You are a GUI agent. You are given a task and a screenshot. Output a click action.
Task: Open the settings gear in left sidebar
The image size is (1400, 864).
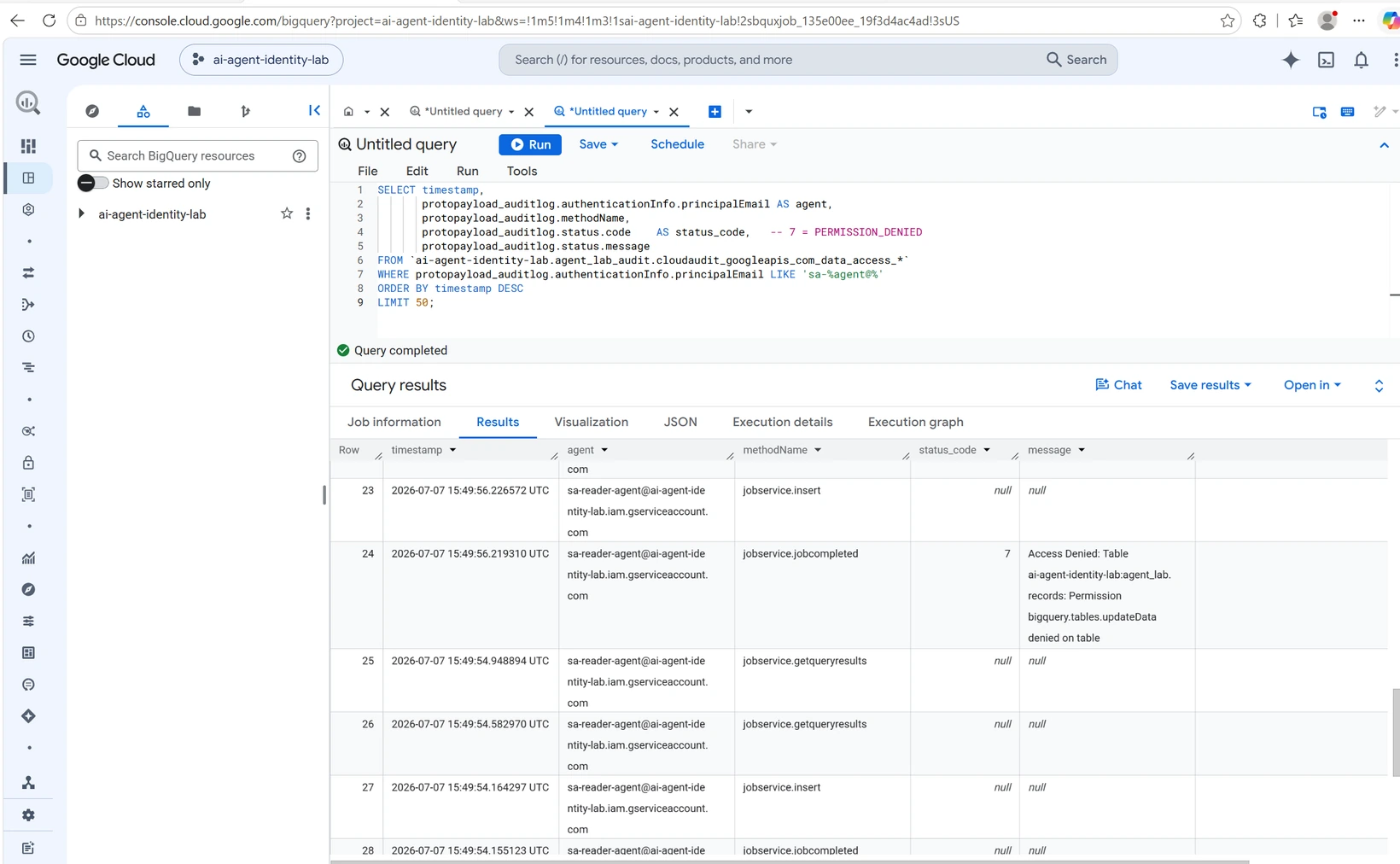click(28, 815)
